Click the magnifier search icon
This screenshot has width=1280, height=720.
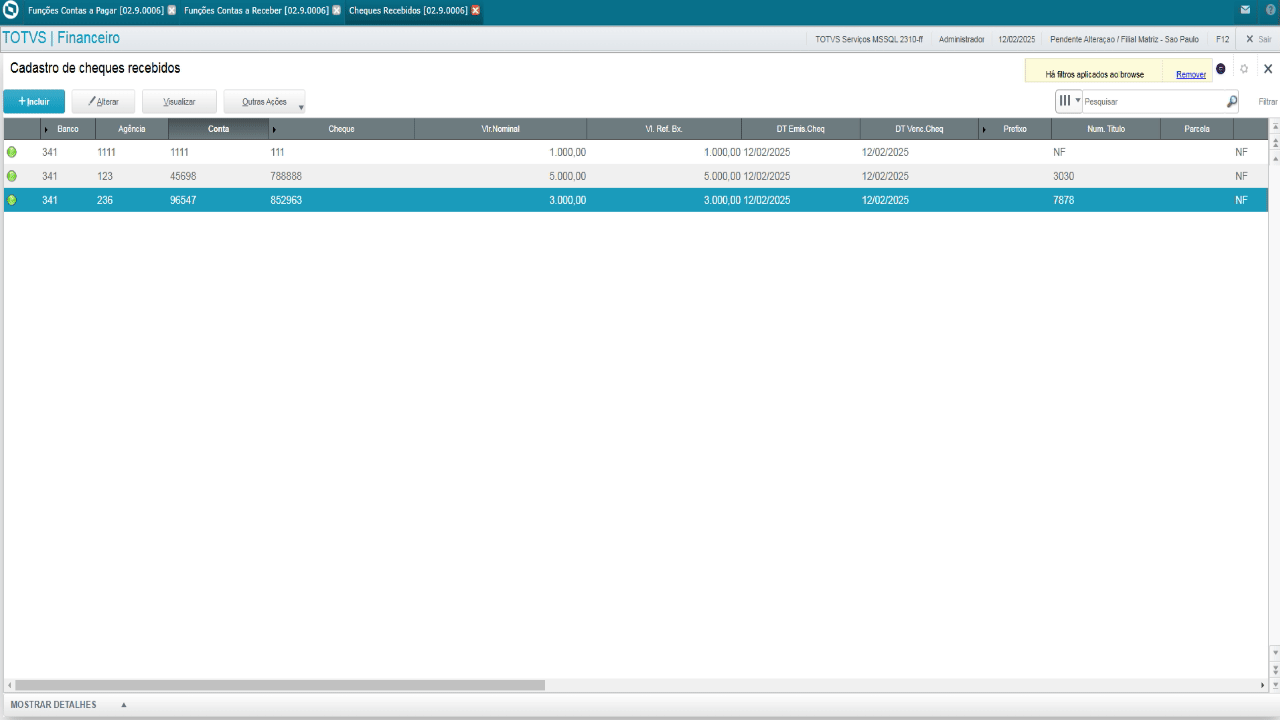[x=1232, y=101]
